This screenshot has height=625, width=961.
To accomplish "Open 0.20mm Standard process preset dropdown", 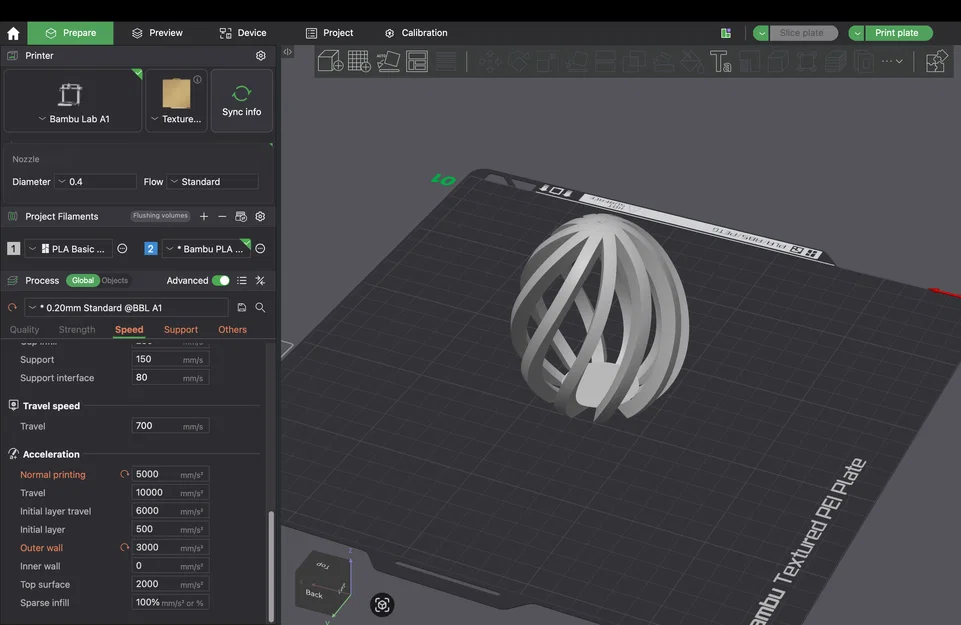I will tap(126, 308).
